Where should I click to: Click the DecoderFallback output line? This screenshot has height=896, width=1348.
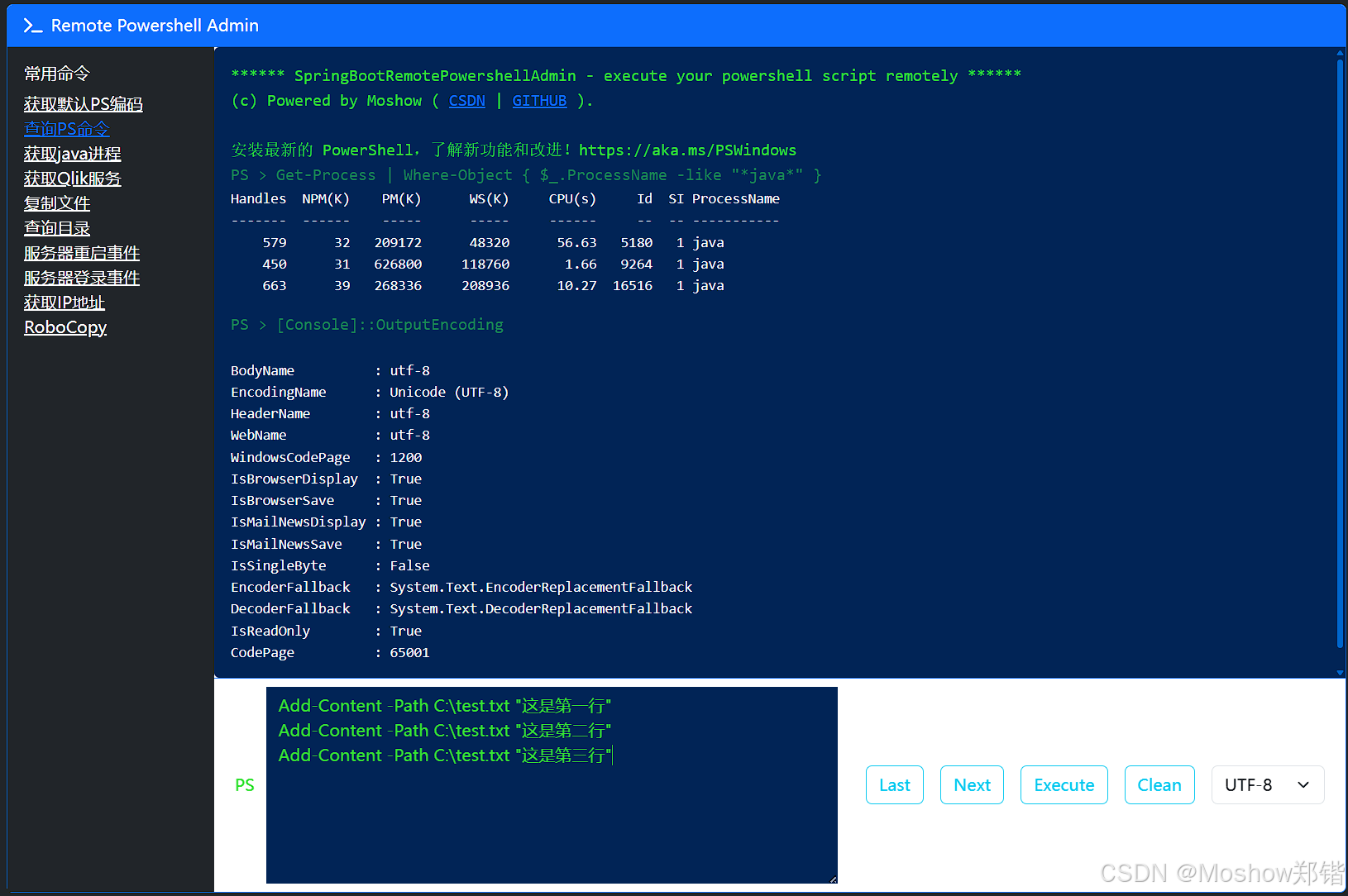pyautogui.click(x=461, y=608)
